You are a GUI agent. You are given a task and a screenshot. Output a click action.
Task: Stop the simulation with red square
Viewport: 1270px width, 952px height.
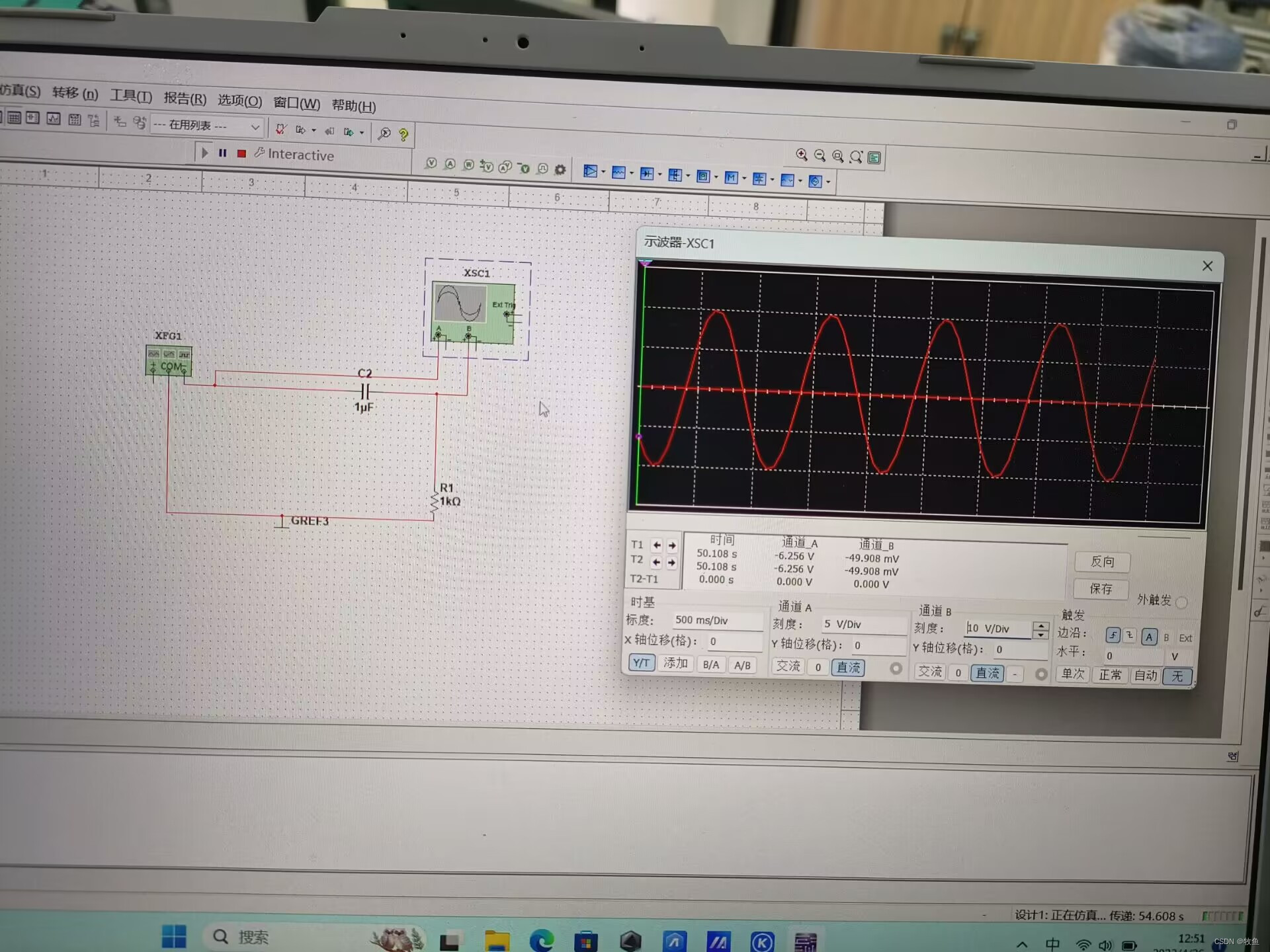(241, 154)
